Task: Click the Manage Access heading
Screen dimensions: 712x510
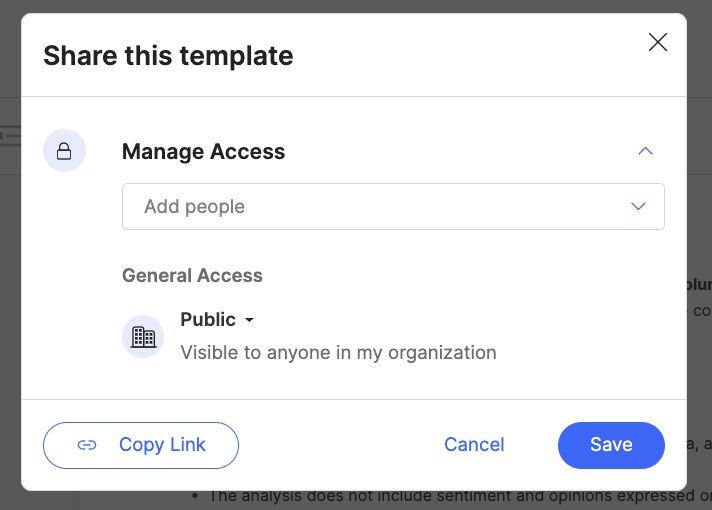Action: pyautogui.click(x=203, y=151)
